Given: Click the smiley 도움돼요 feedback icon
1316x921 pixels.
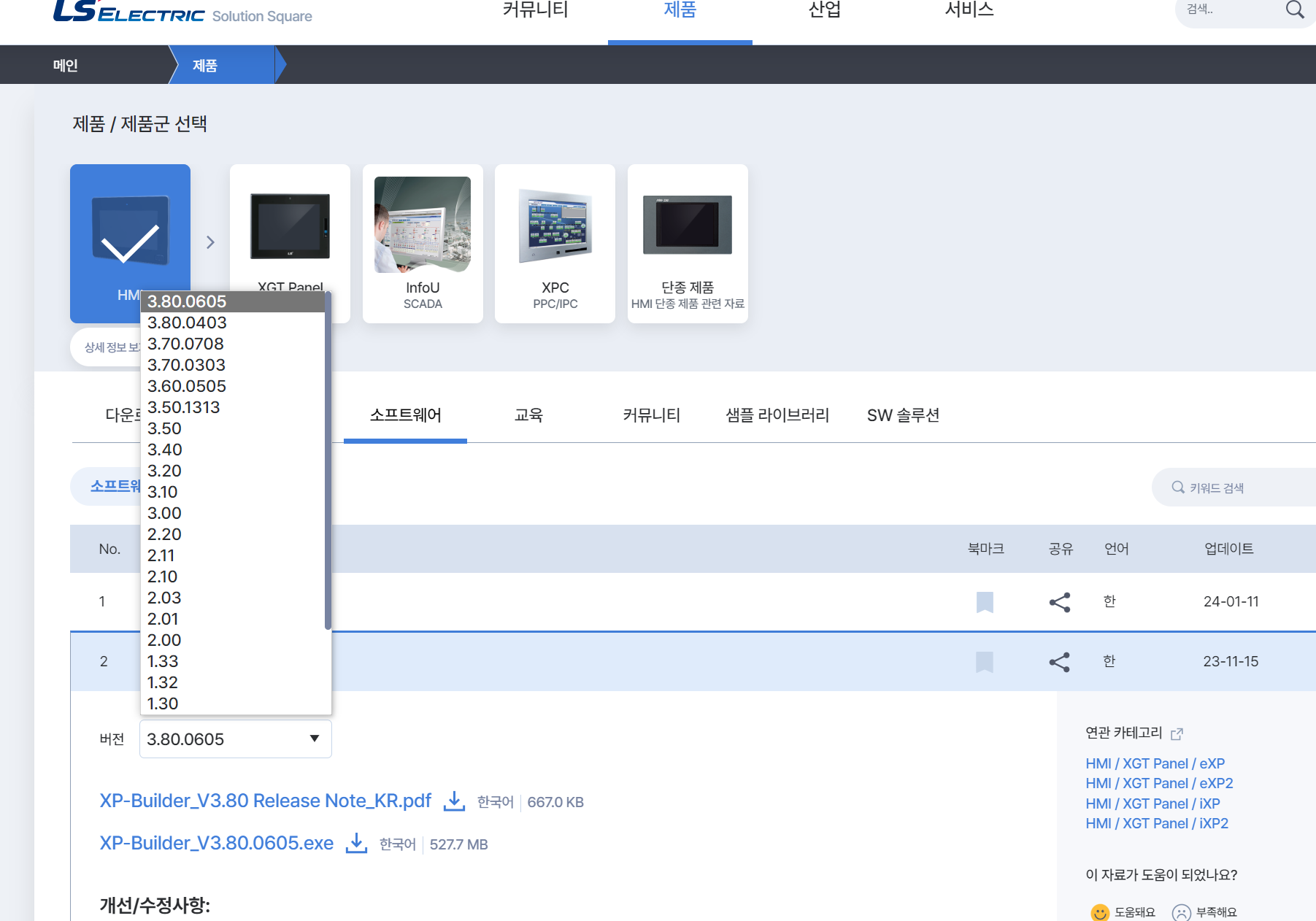Looking at the screenshot, I should 1099,912.
